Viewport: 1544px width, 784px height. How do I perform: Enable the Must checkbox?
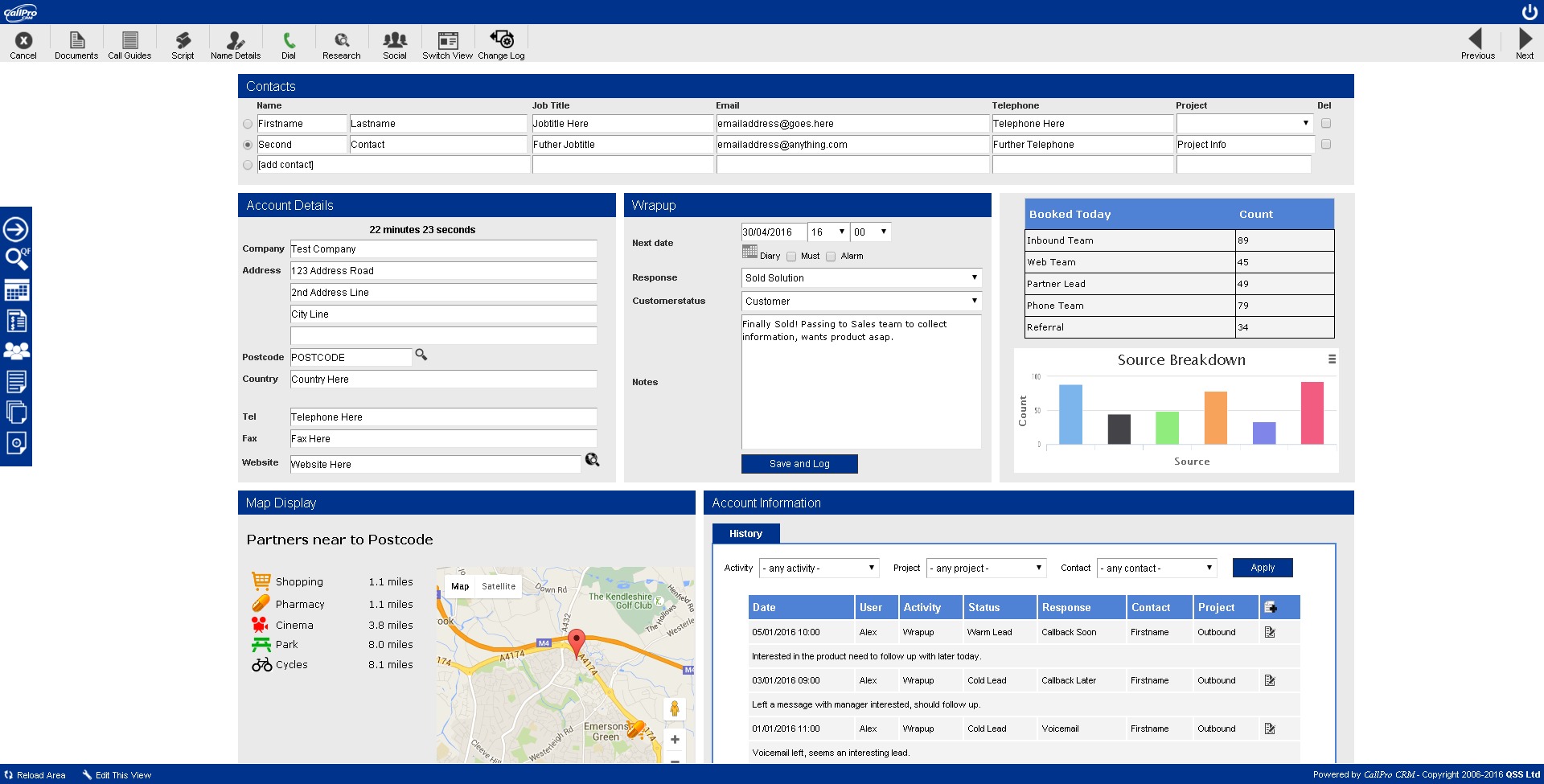[x=791, y=257]
